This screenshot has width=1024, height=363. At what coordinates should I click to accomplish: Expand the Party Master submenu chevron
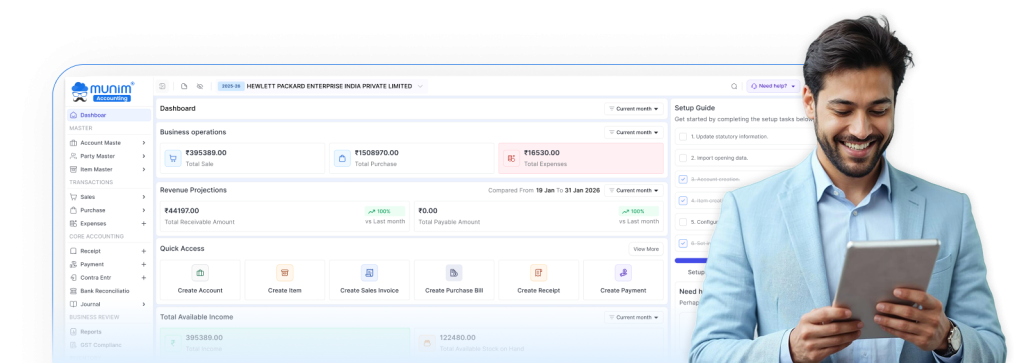144,156
